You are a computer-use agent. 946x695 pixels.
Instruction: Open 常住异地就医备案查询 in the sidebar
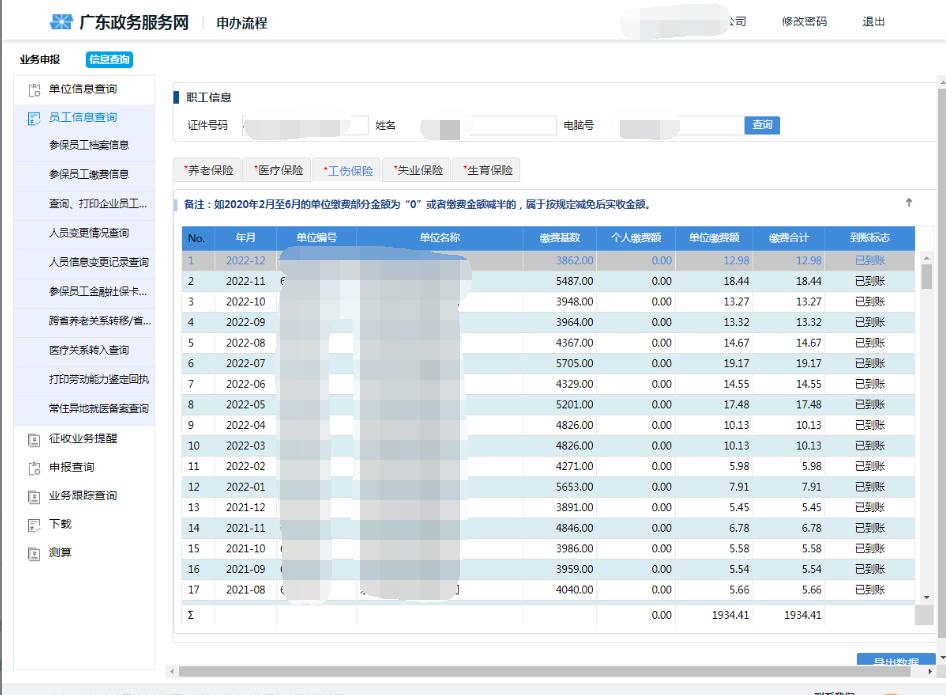click(x=98, y=408)
